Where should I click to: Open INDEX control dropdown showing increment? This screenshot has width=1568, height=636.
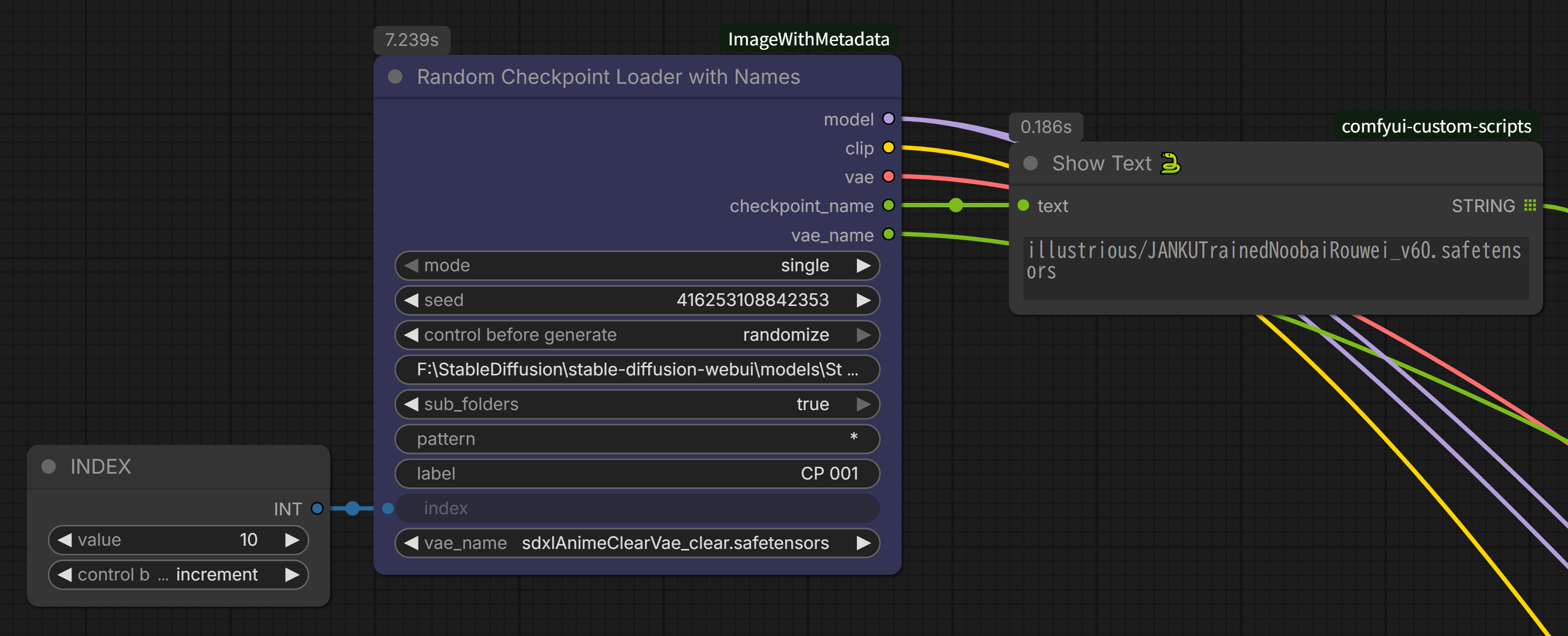(178, 575)
